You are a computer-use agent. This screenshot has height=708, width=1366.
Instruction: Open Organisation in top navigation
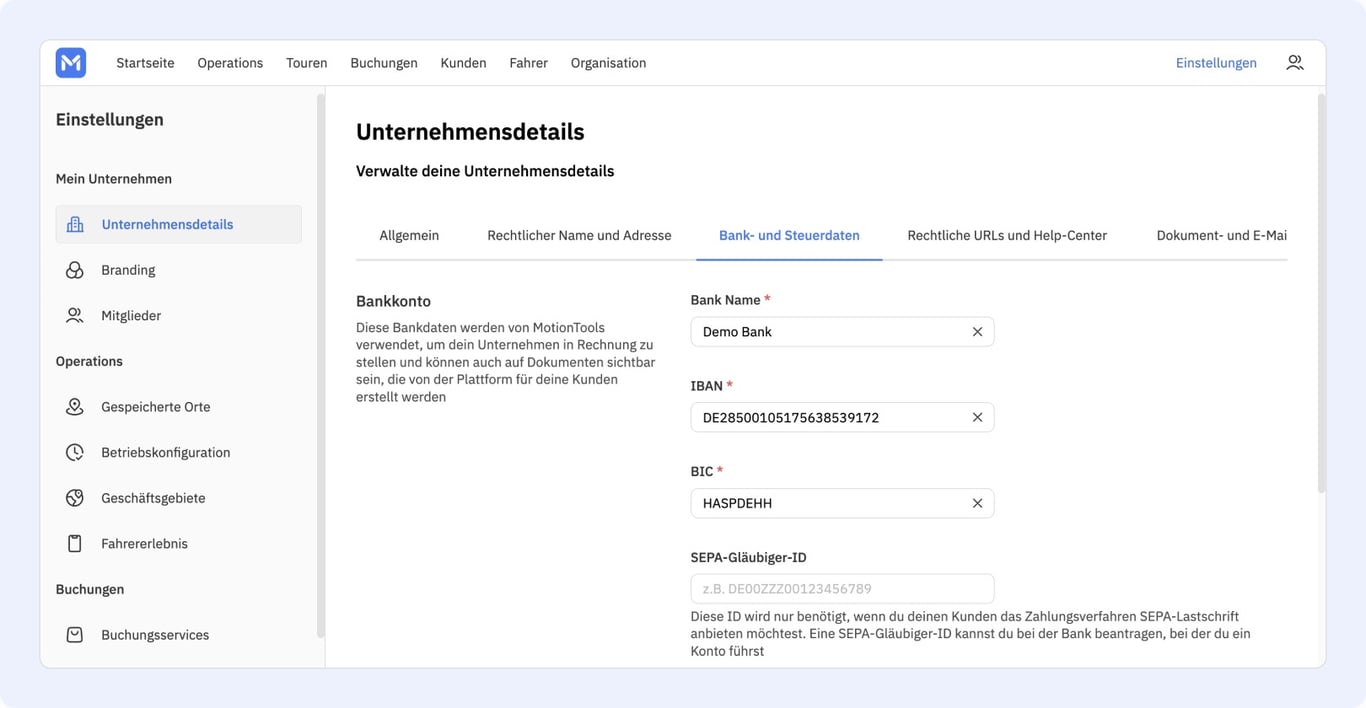click(x=608, y=63)
